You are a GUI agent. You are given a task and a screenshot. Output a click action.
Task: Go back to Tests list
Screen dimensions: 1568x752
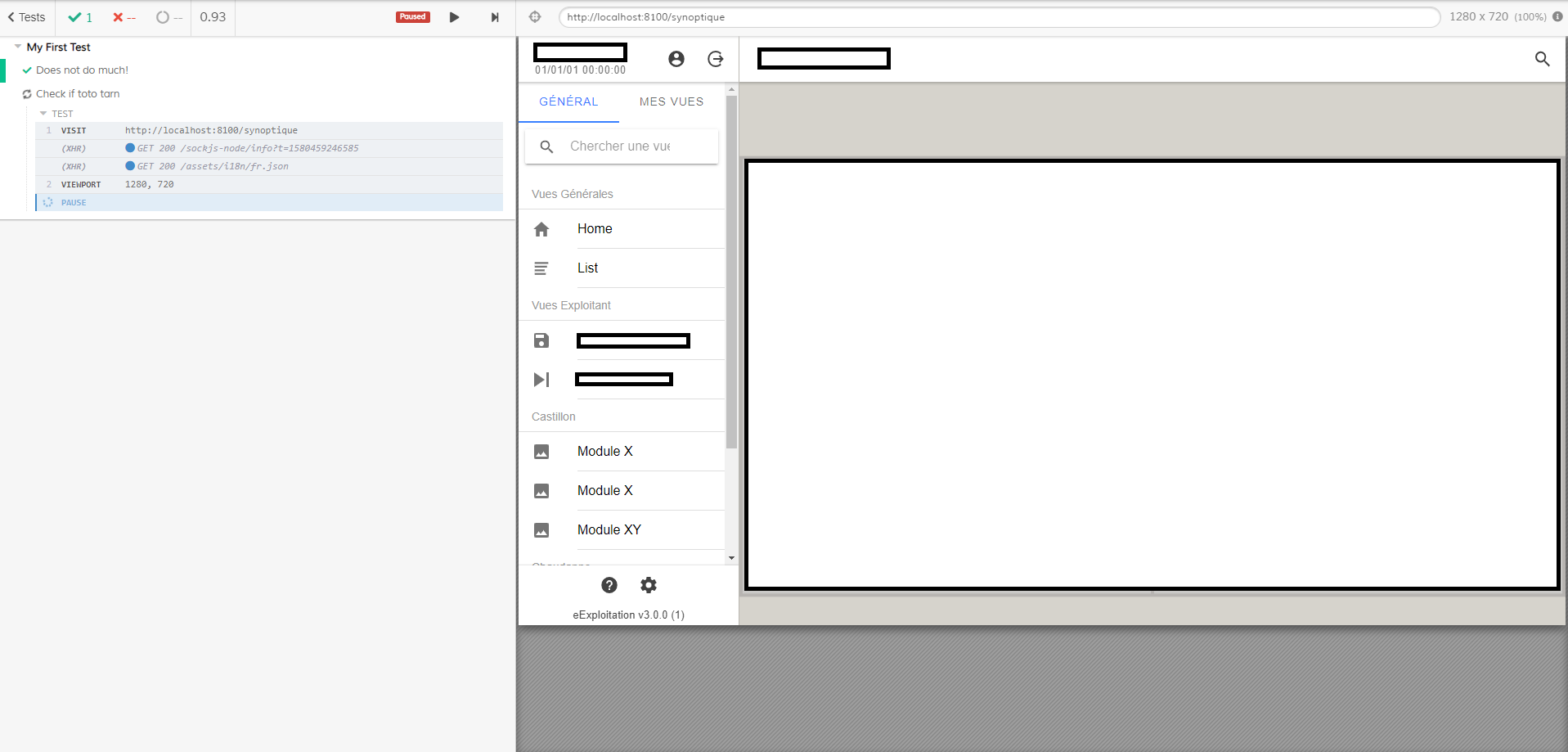tap(27, 17)
